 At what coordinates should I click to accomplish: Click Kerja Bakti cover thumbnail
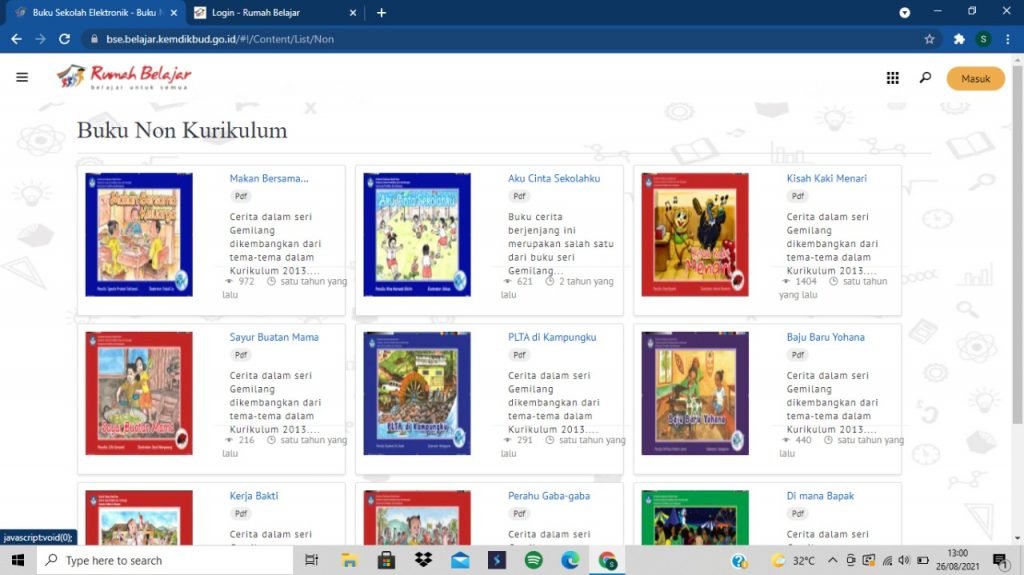139,518
